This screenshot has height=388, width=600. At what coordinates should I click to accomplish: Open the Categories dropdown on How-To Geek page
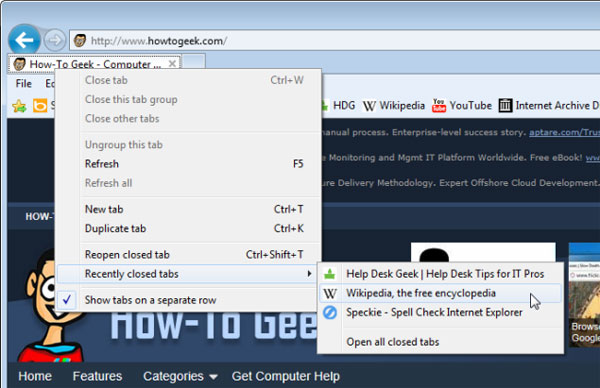[180, 377]
